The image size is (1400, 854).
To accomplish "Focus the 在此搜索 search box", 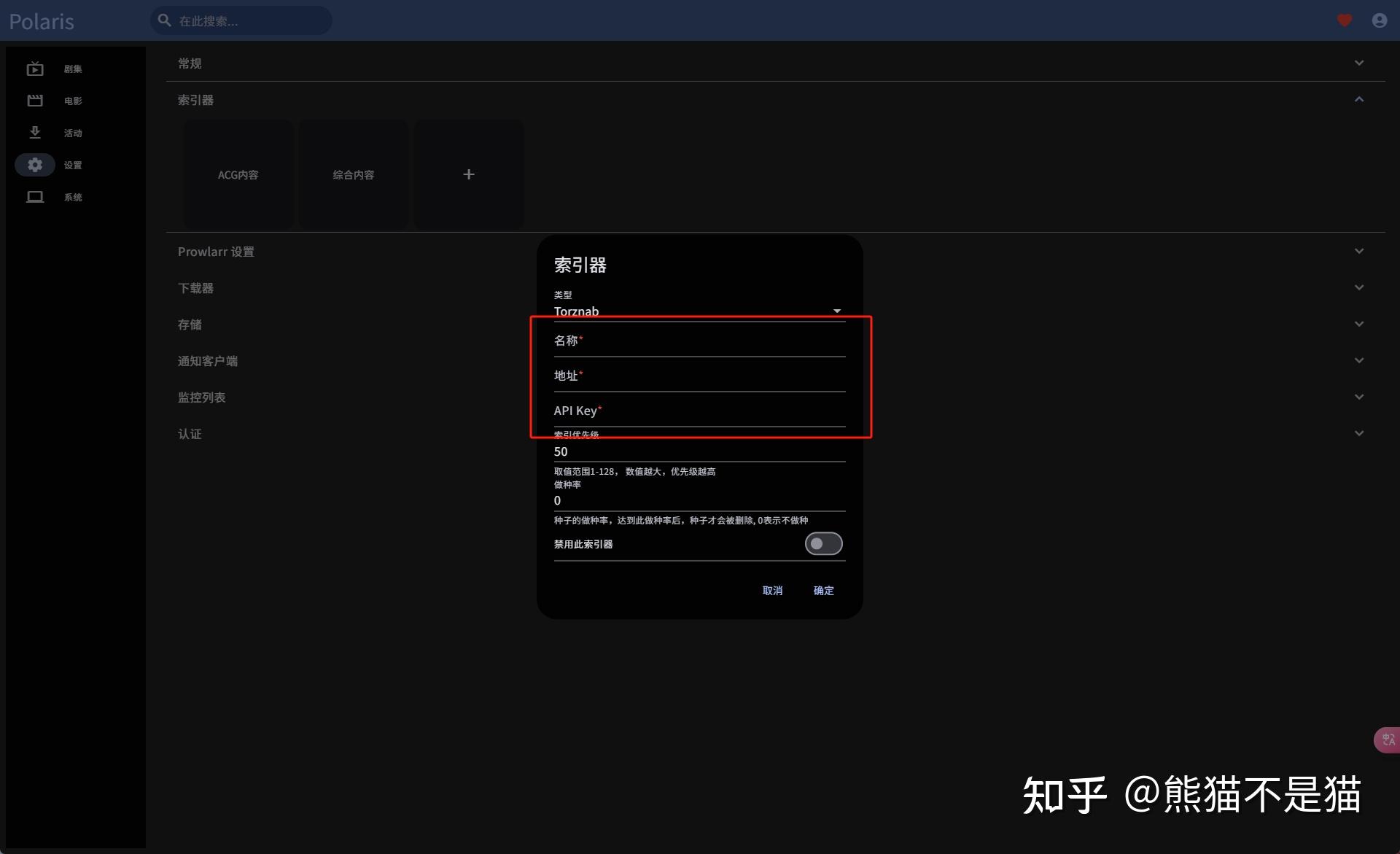I will pyautogui.click(x=241, y=20).
